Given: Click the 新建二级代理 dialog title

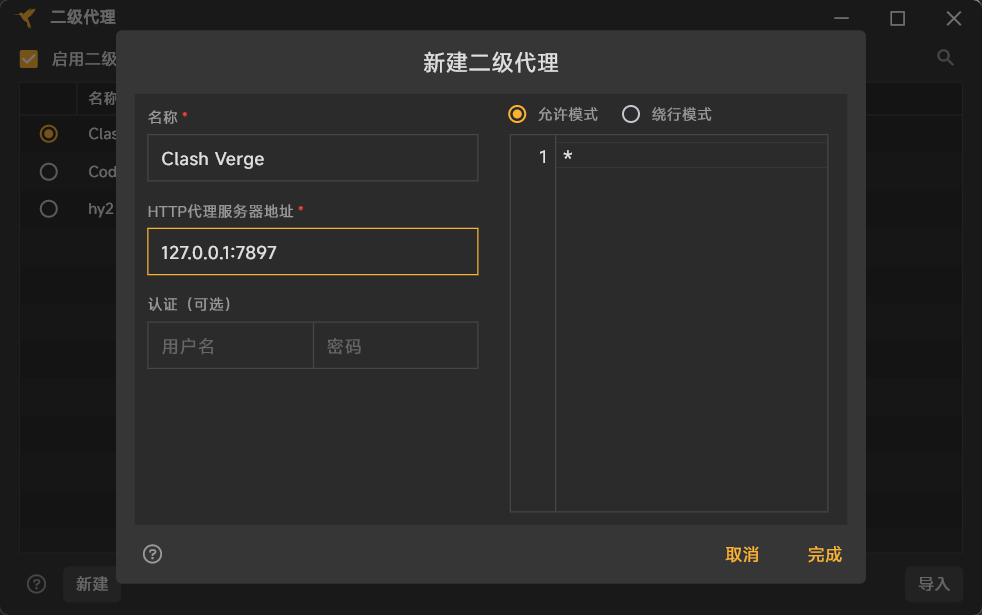Looking at the screenshot, I should point(490,63).
